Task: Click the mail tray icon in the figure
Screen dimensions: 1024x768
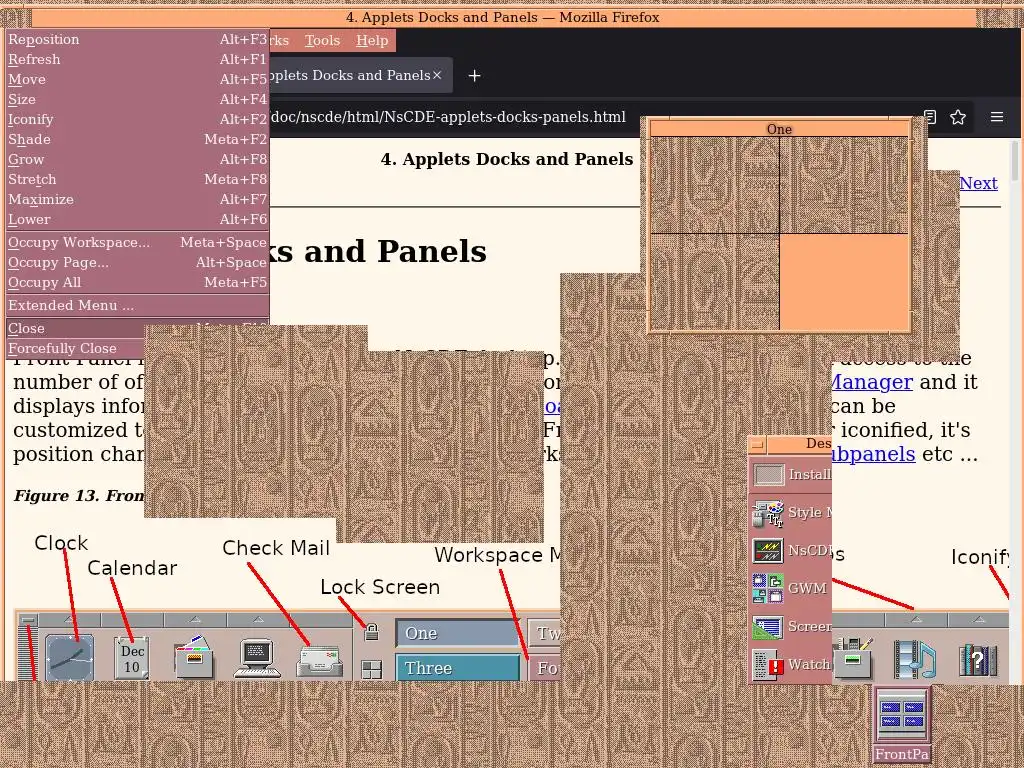Action: click(x=319, y=661)
